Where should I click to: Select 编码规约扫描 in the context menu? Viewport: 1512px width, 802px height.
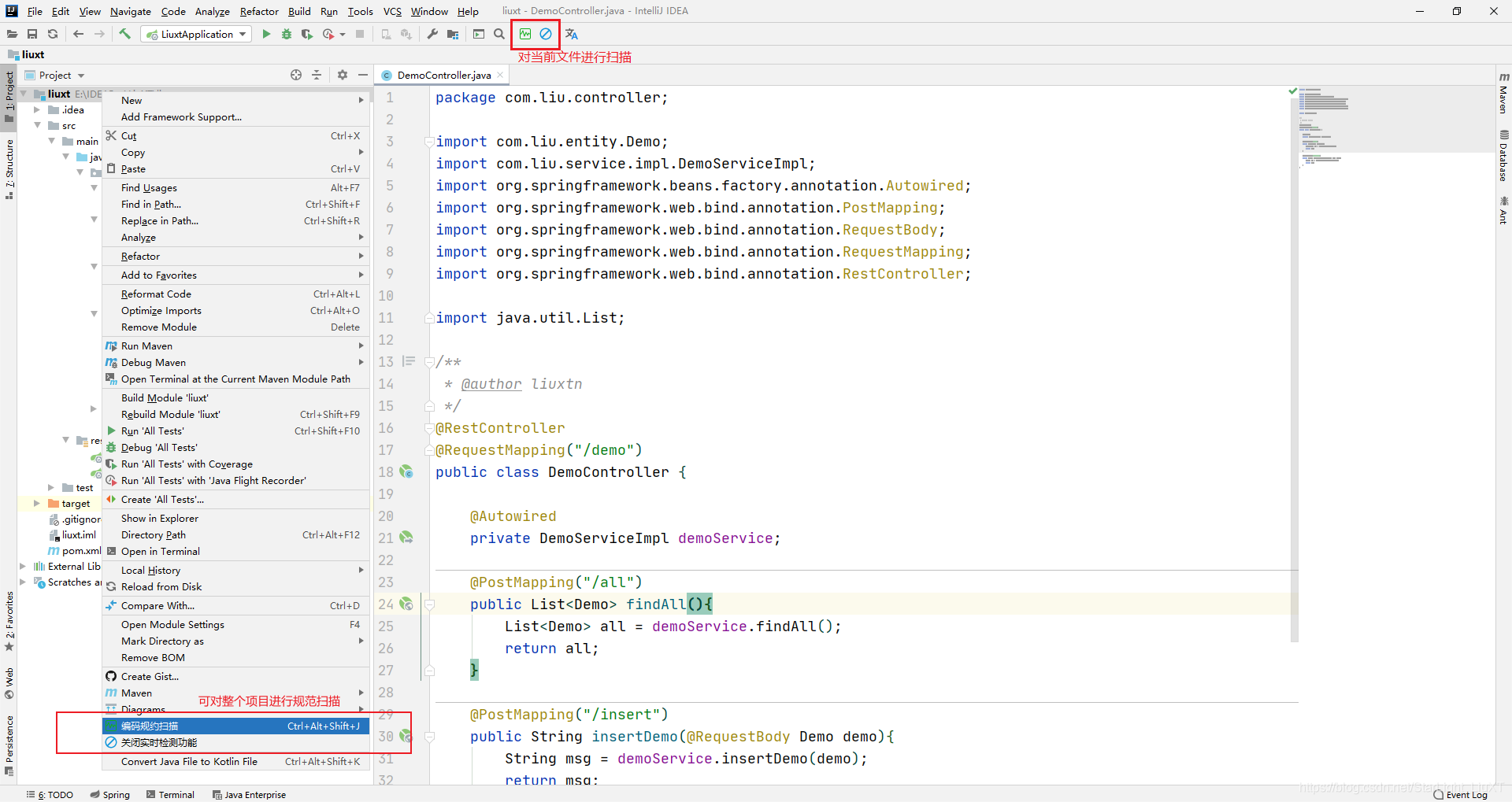[235, 726]
